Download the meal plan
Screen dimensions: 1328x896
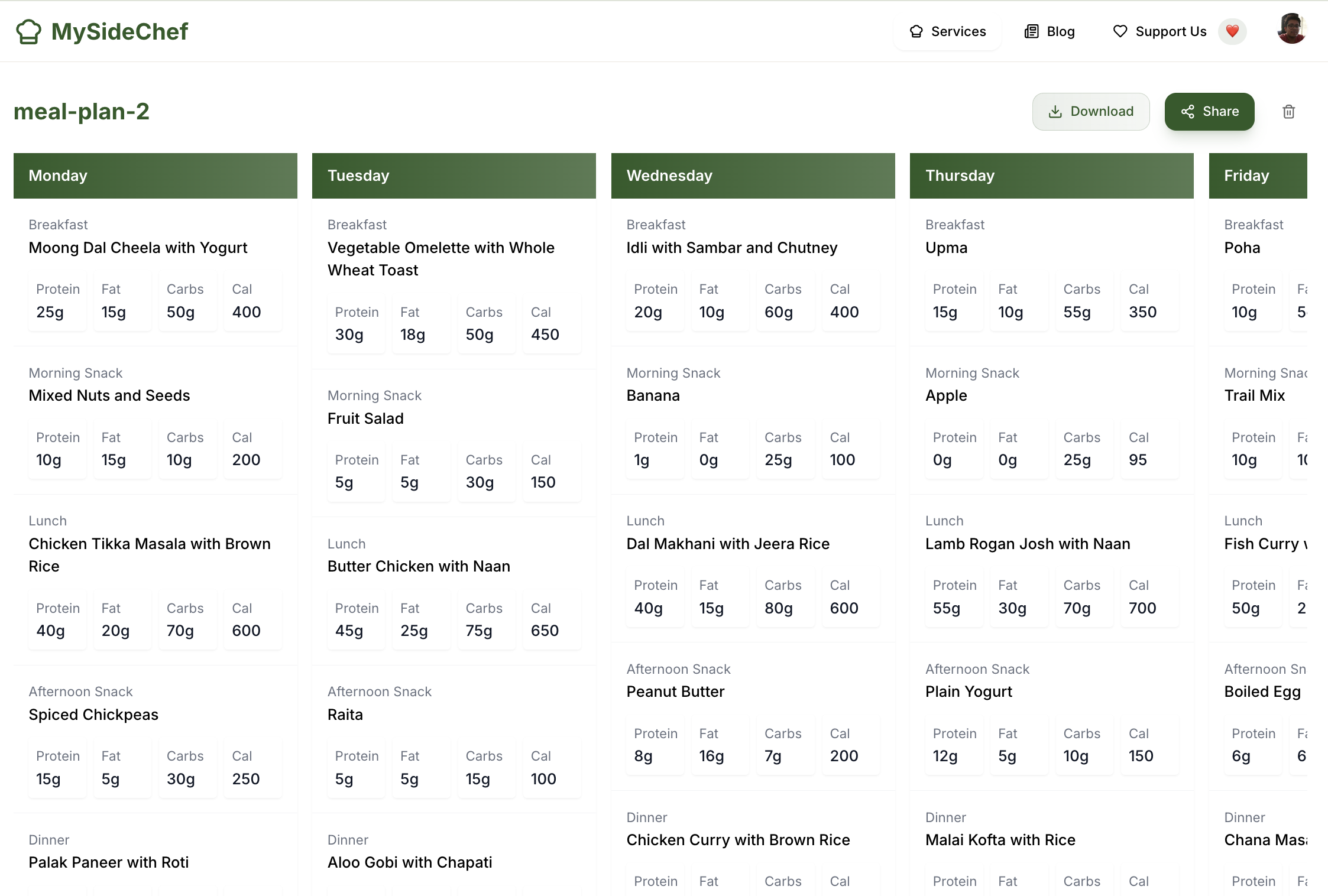click(1090, 112)
